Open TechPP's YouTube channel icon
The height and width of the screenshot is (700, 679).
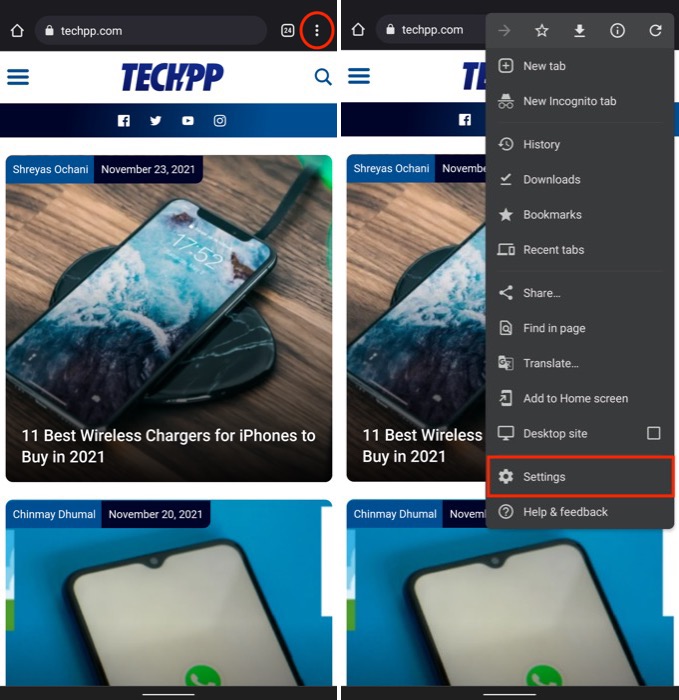187,121
